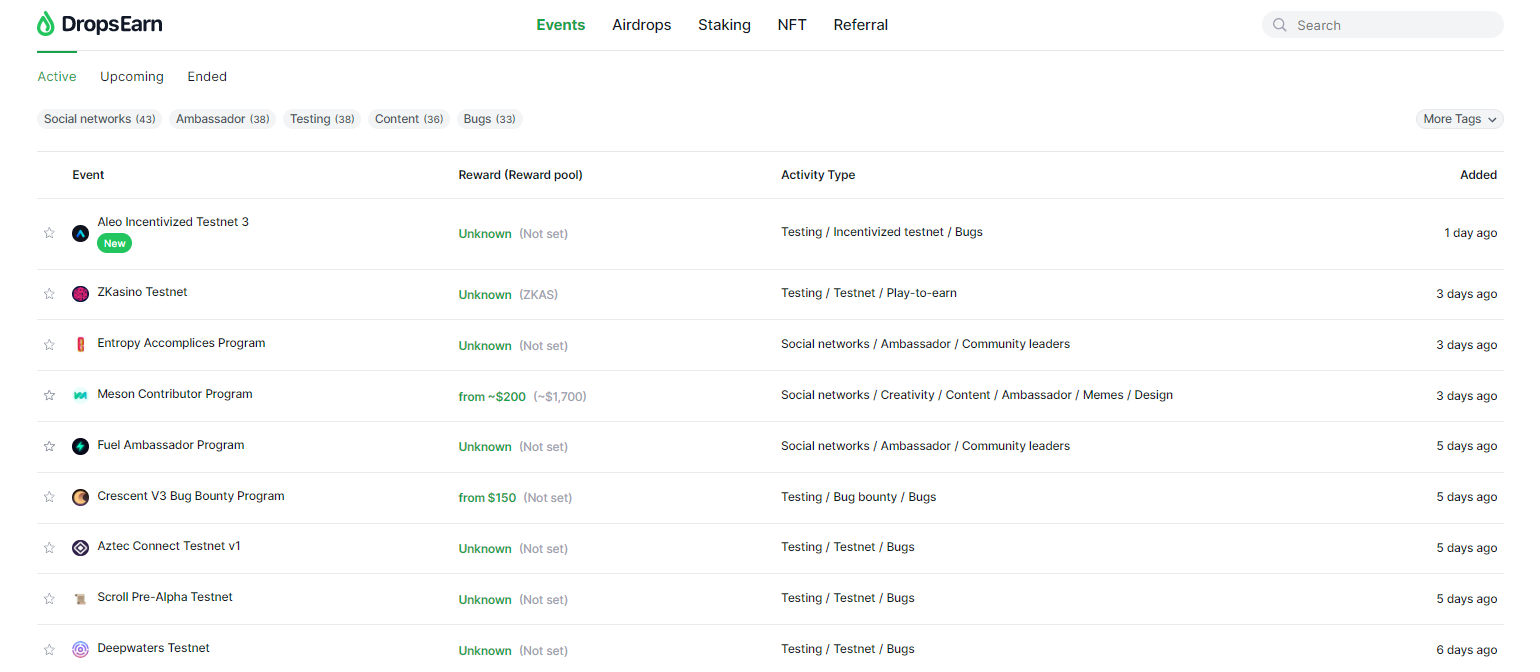
Task: Filter by Social networks tag
Action: click(99, 119)
